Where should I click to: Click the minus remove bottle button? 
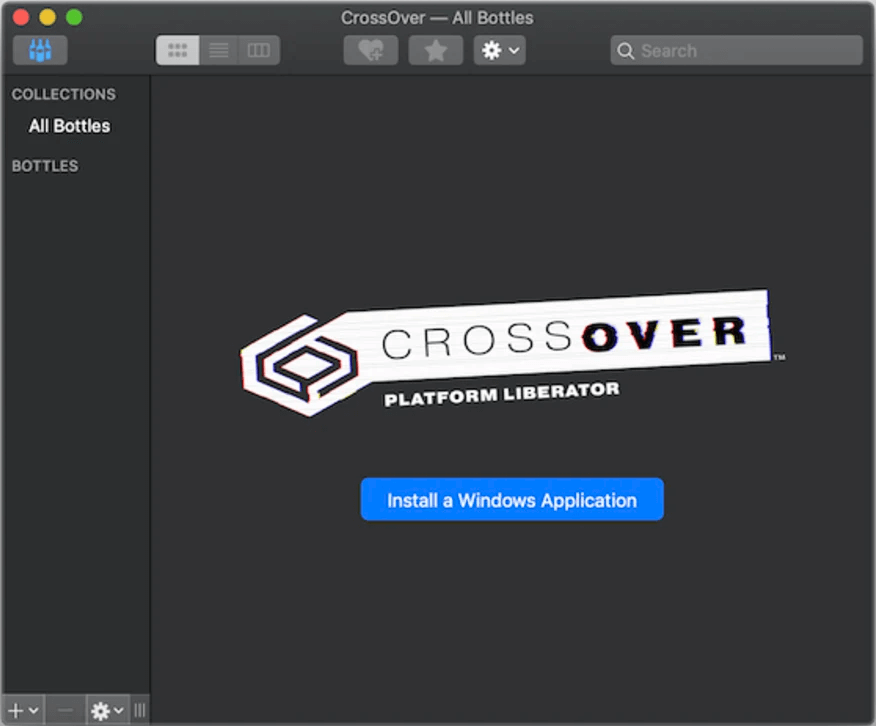coord(65,710)
